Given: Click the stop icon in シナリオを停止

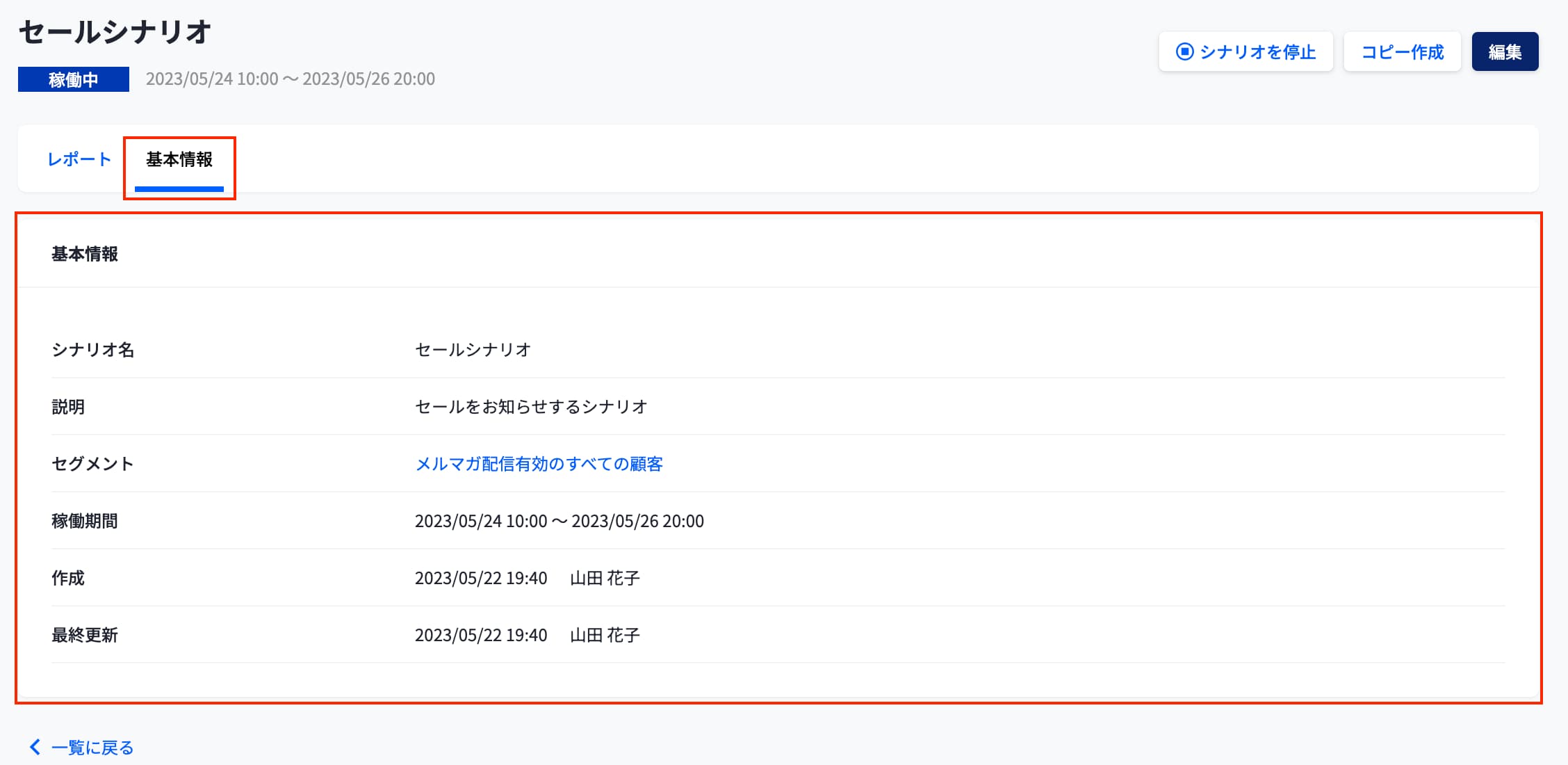Looking at the screenshot, I should click(x=1184, y=52).
